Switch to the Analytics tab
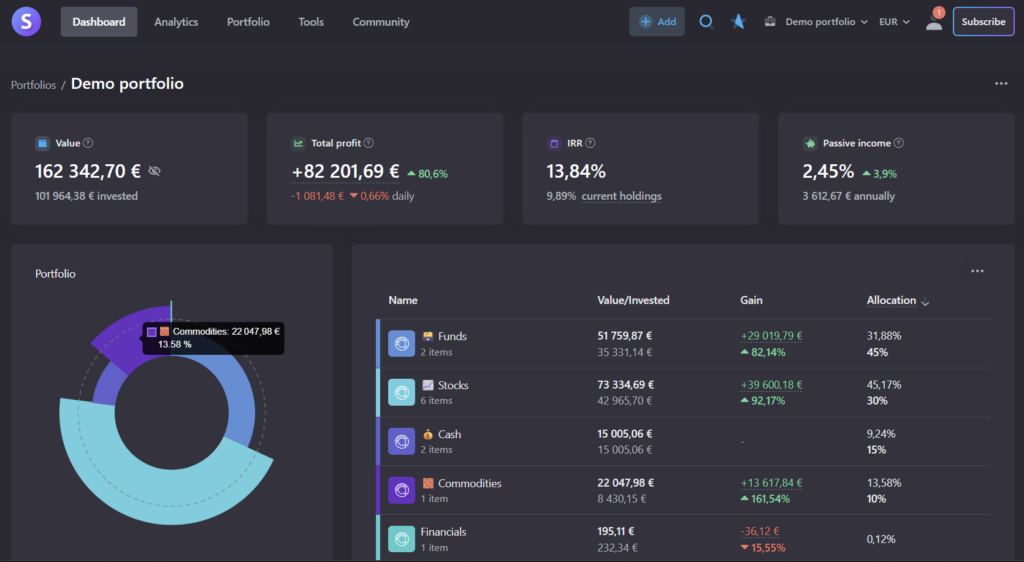The image size is (1024, 562). [x=176, y=22]
